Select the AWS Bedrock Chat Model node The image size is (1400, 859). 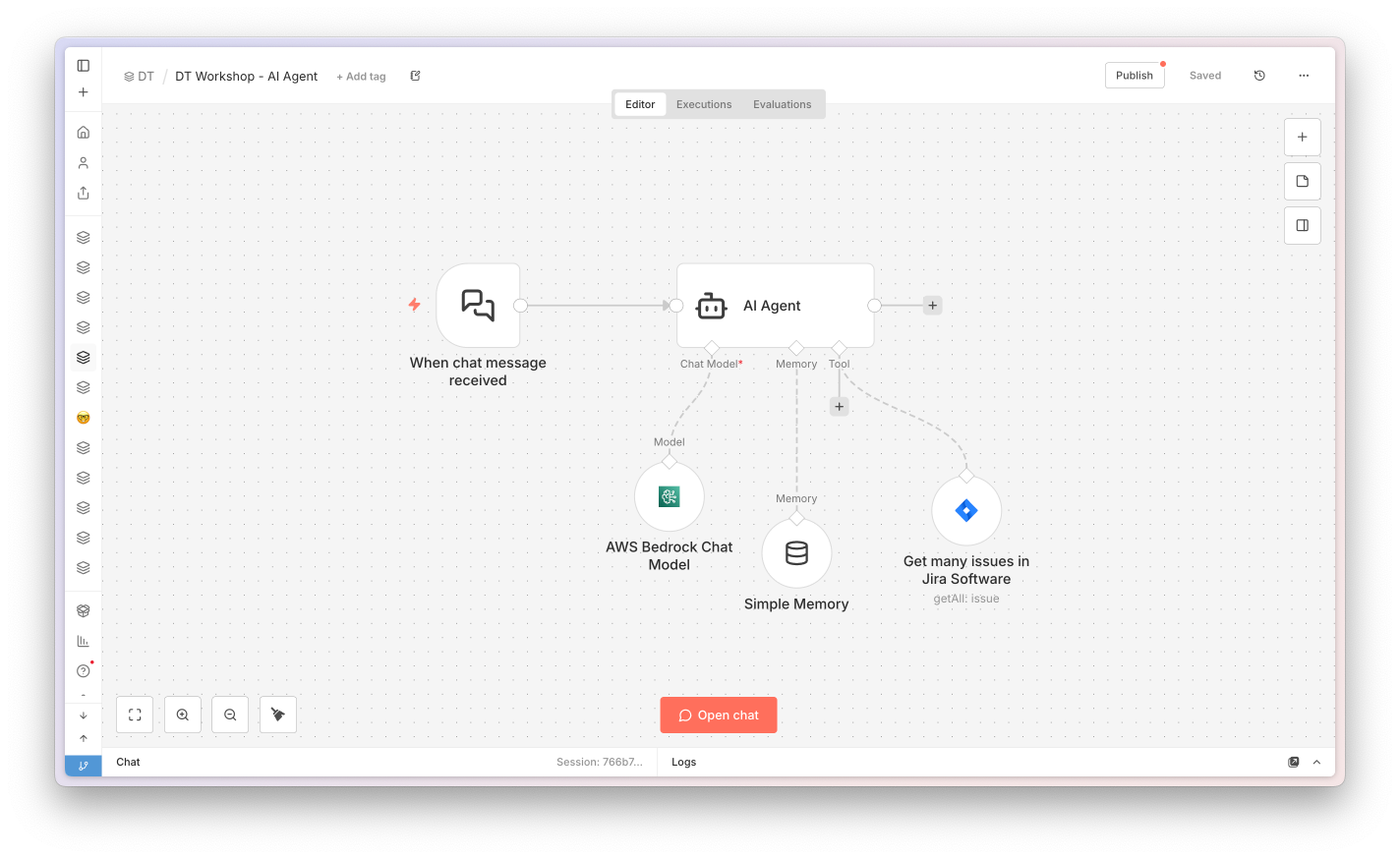tap(670, 497)
